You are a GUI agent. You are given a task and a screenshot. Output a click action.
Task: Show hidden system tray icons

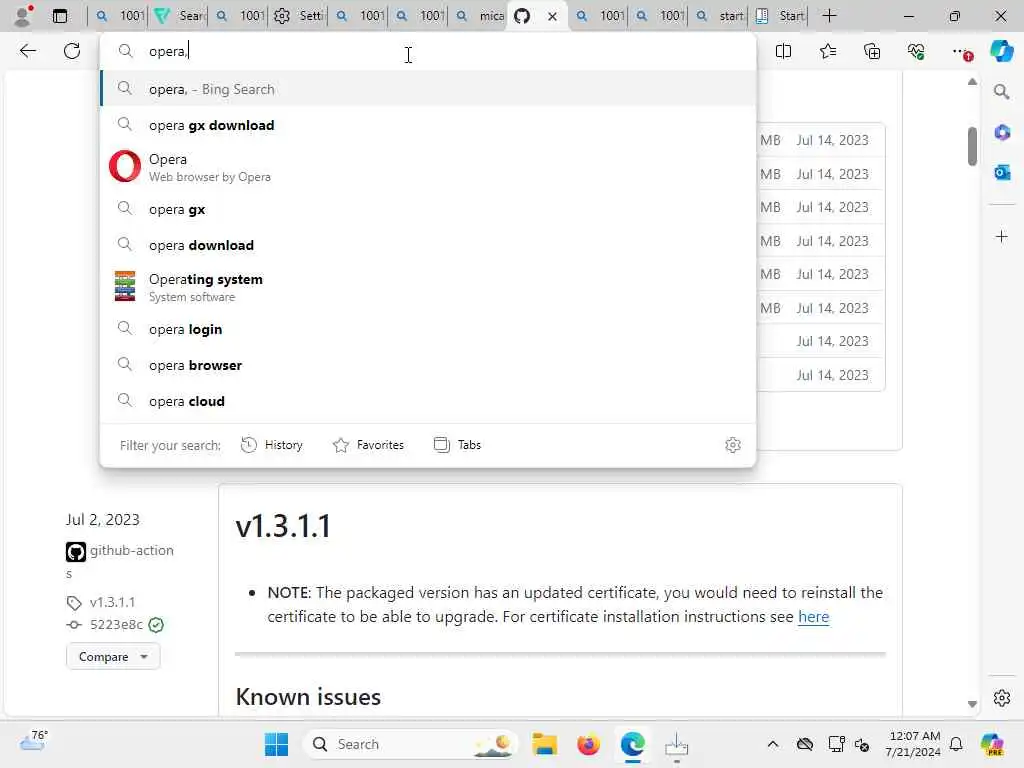(773, 744)
